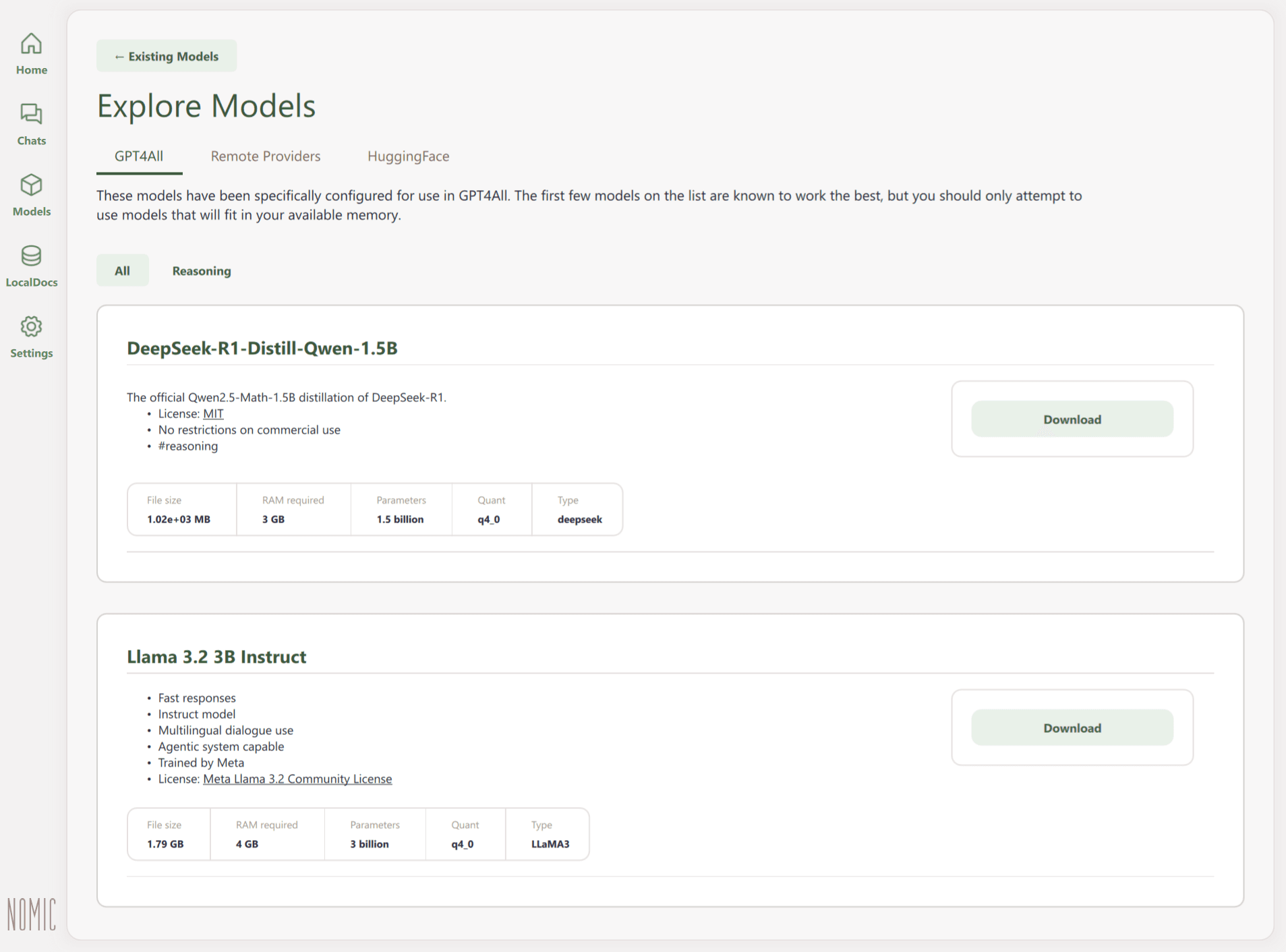This screenshot has width=1286, height=952.
Task: Click the Llama 3.2 3B Instruct title
Action: (216, 657)
